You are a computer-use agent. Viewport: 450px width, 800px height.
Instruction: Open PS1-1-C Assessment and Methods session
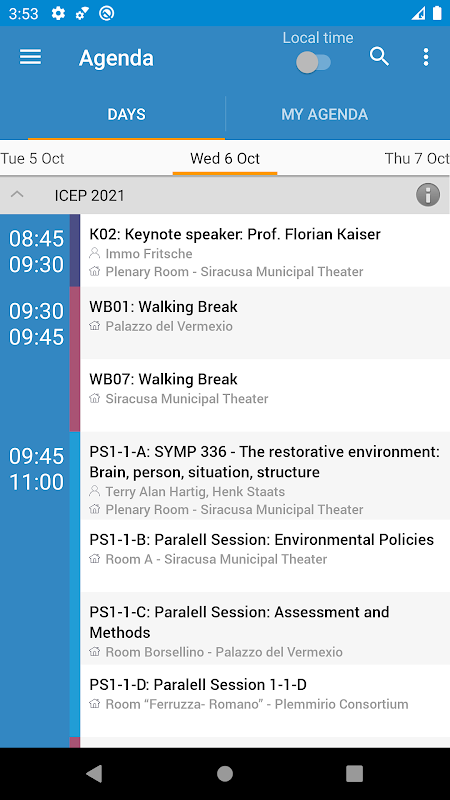265,629
